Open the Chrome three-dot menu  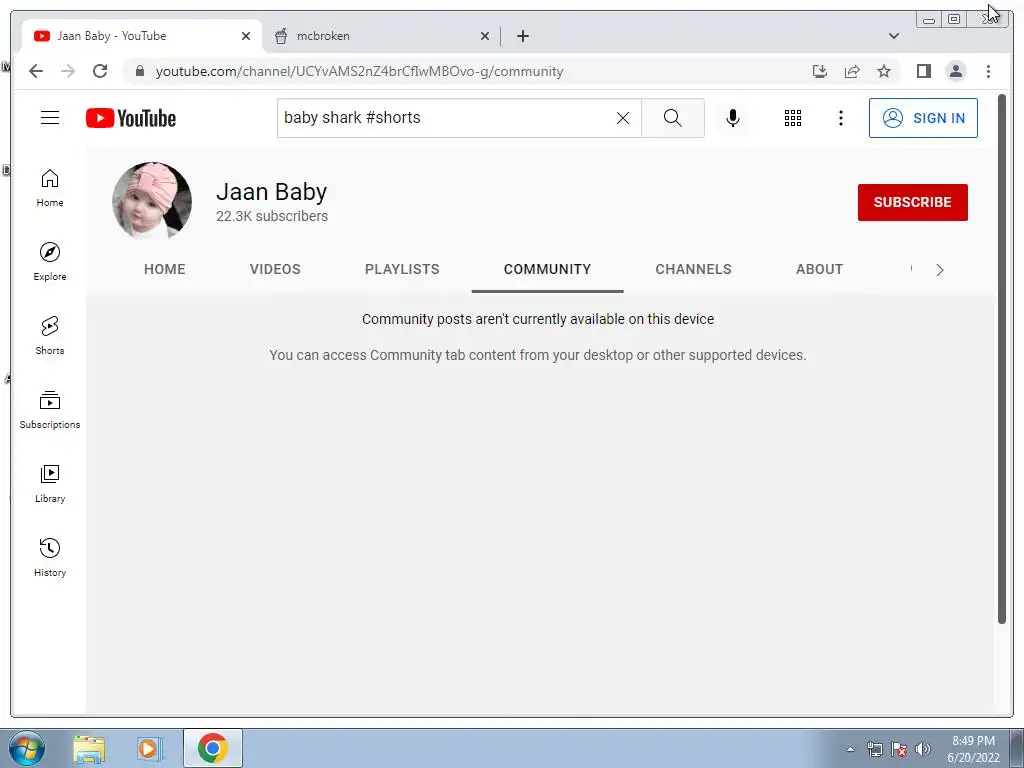click(988, 71)
